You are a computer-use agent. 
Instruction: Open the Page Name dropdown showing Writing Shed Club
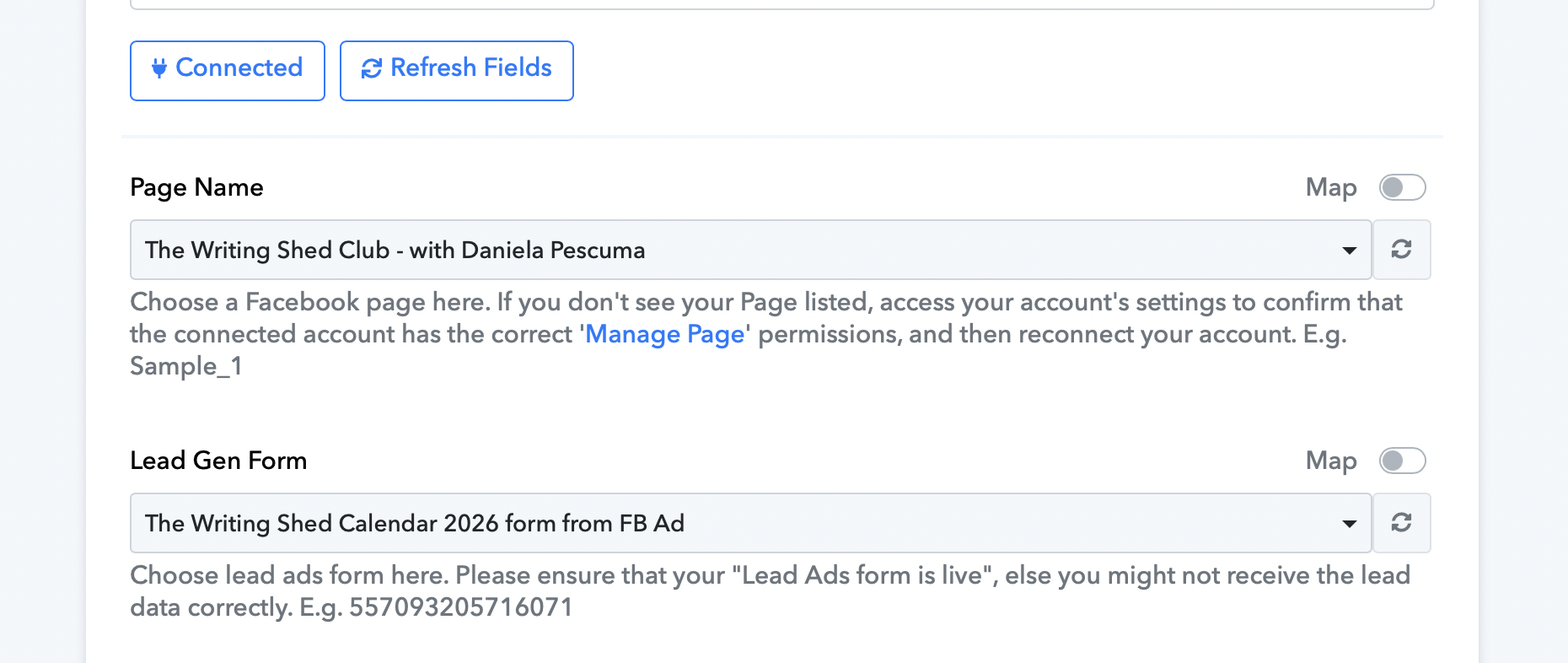tap(742, 250)
